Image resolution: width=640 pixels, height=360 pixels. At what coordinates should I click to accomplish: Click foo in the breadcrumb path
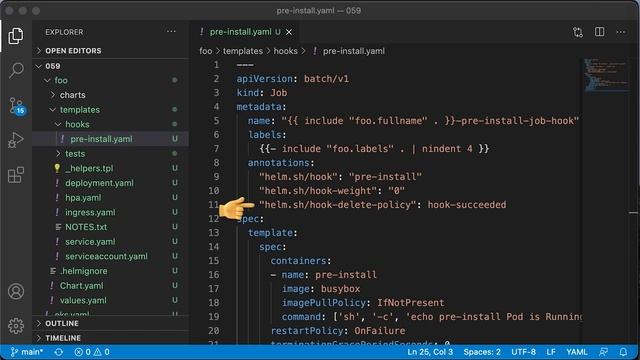point(205,51)
